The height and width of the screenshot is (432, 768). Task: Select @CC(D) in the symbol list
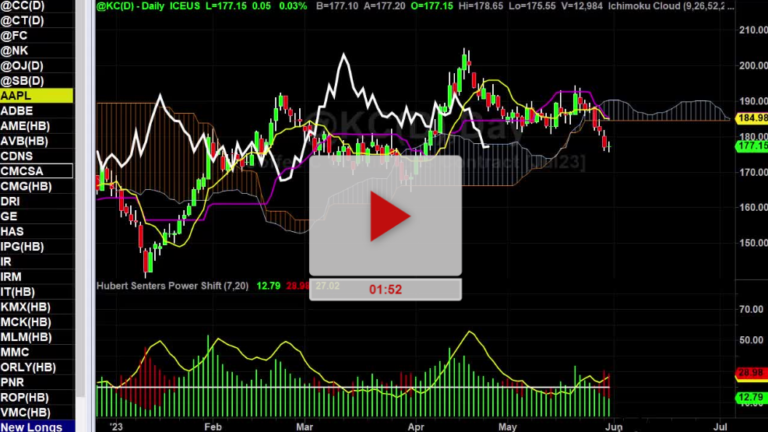point(36,5)
